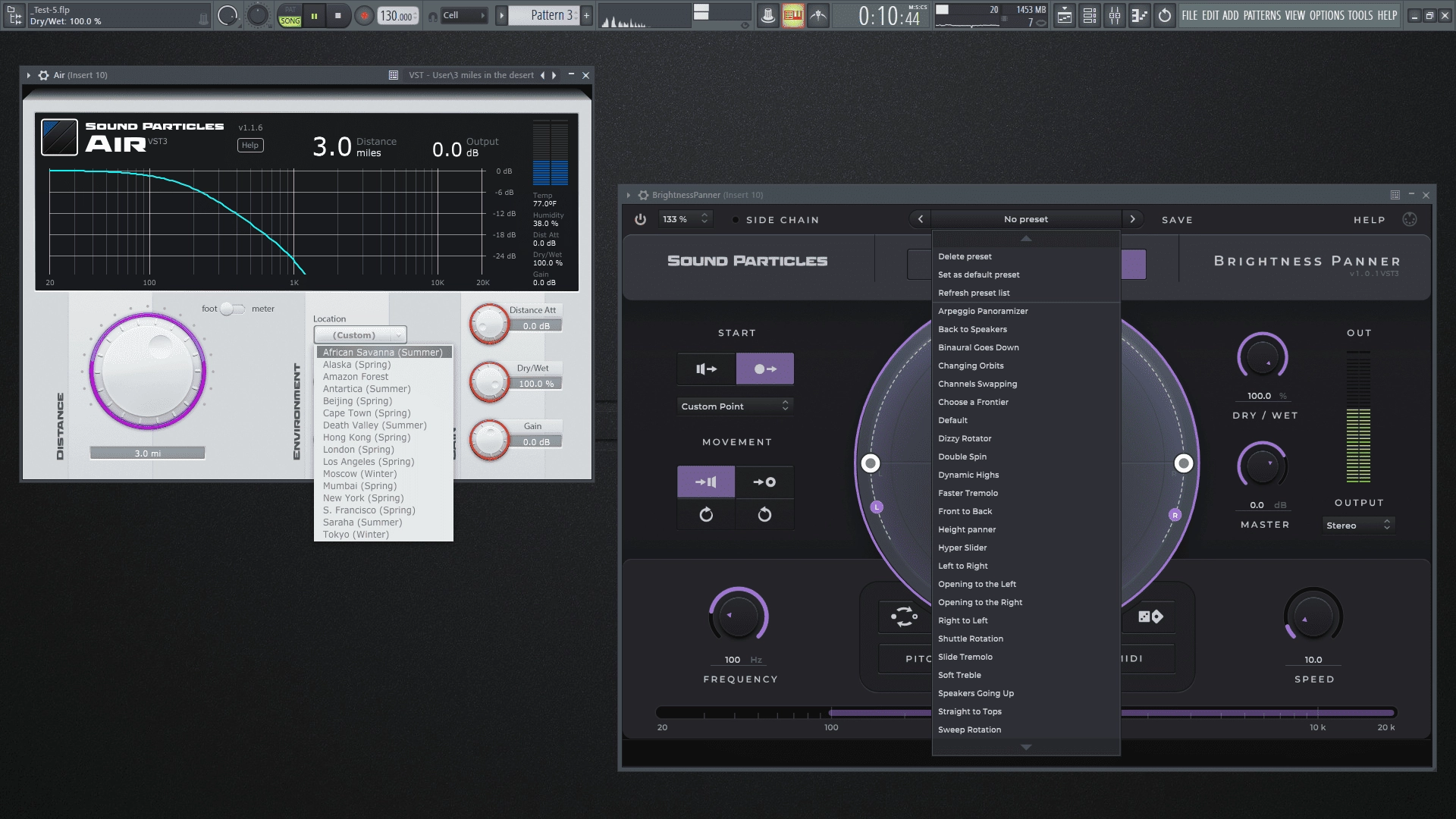Viewport: 1456px width, 819px height.
Task: Select African Savanna (Summer) location
Action: [384, 352]
